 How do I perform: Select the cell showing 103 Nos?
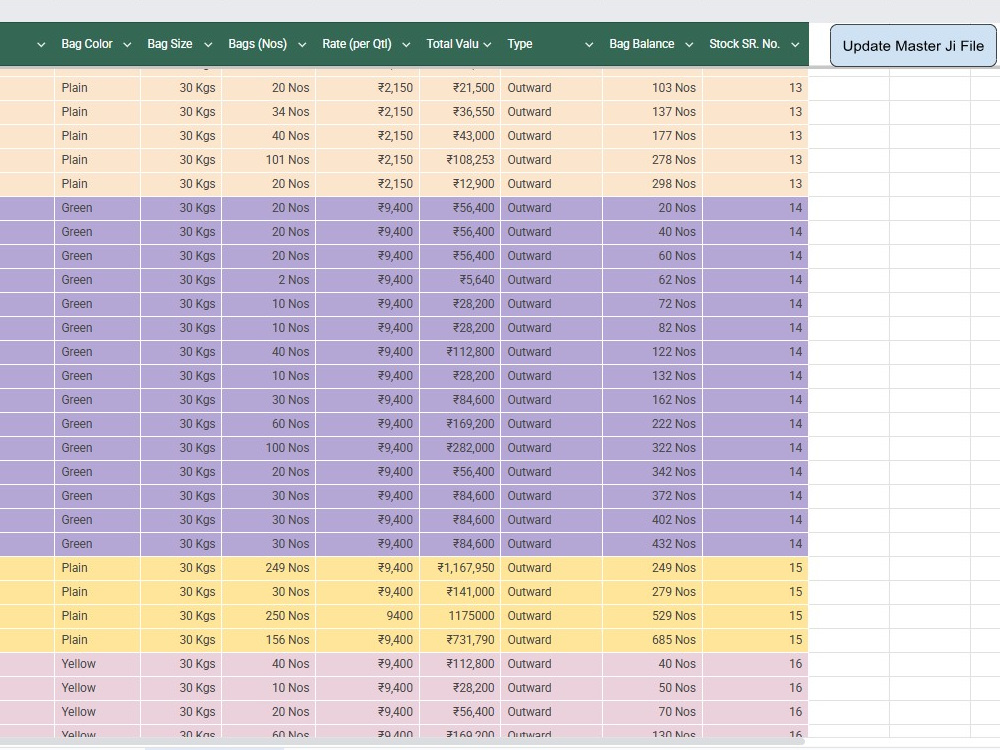[652, 88]
